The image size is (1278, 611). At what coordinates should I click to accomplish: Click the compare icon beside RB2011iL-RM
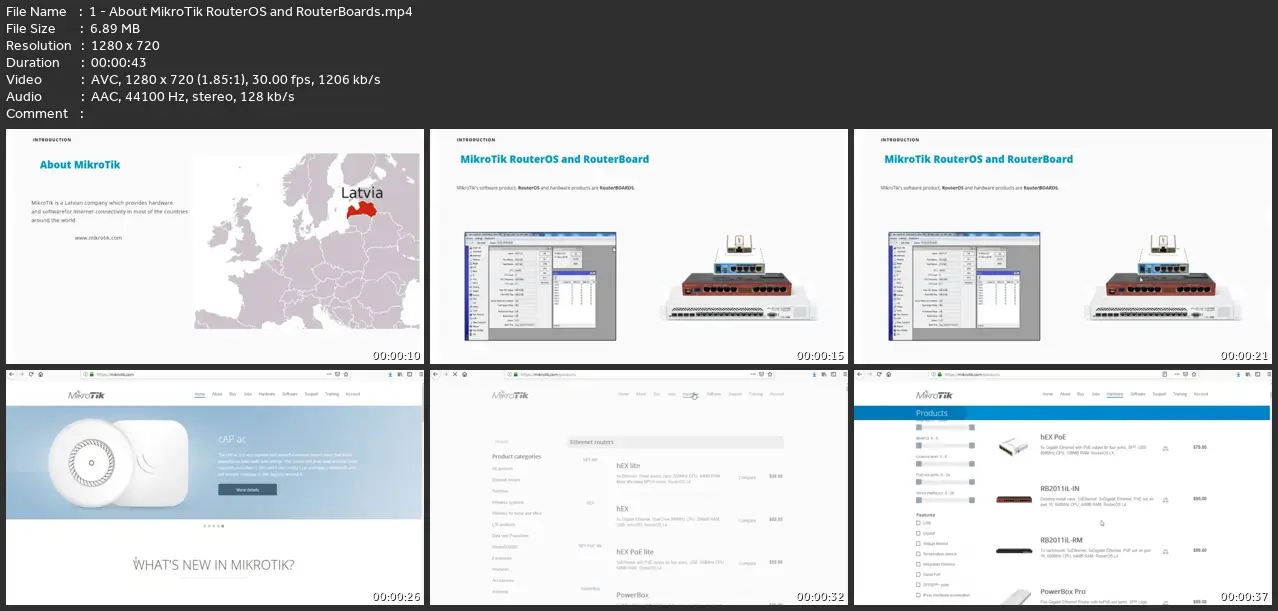click(1165, 550)
